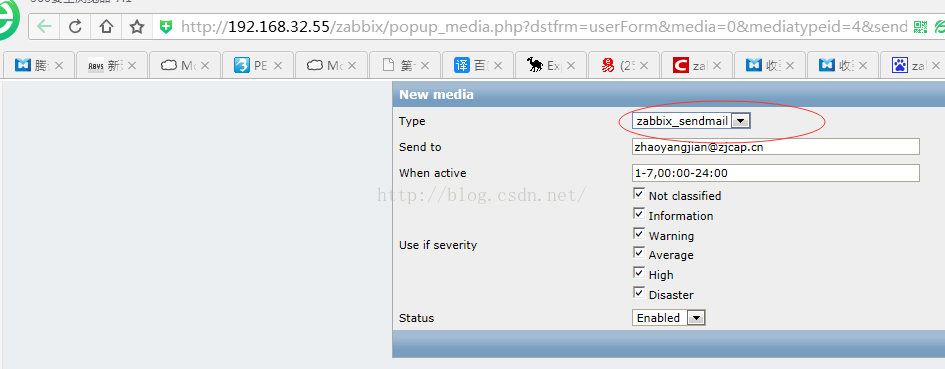Uncheck the Disaster severity

[639, 293]
